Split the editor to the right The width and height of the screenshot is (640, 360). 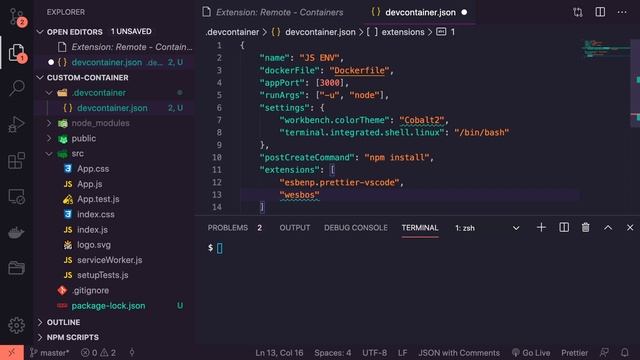[x=600, y=12]
